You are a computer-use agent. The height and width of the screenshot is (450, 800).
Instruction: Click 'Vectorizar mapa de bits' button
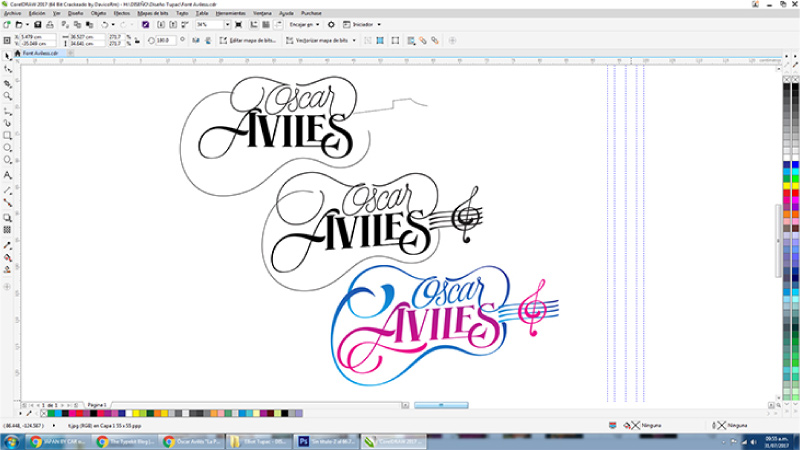[x=322, y=40]
